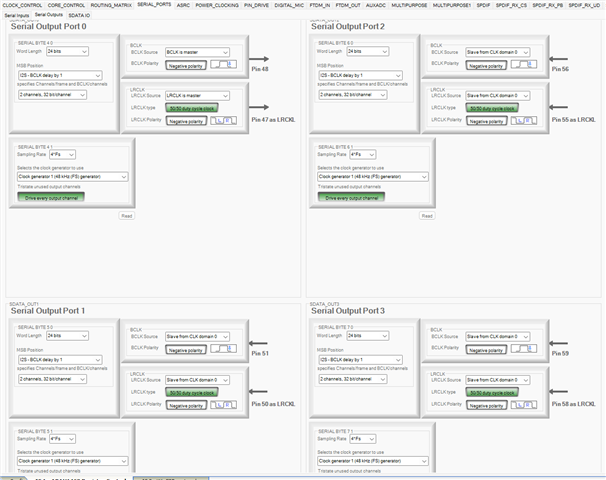Open LRCLK Source dropdown in Serial Output Port 1
The image size is (606, 480).
point(197,380)
